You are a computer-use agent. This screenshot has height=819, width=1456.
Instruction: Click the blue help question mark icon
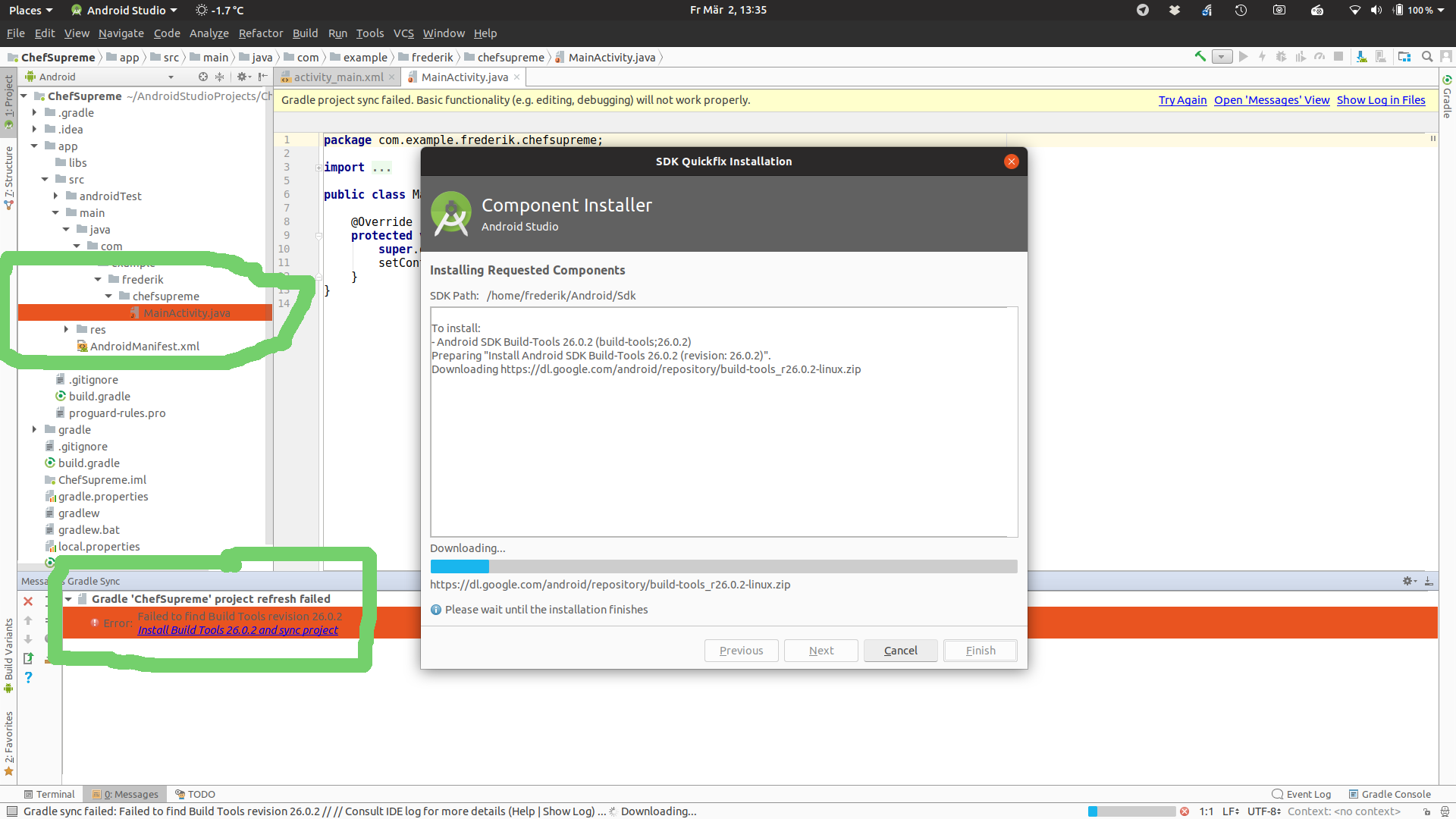pyautogui.click(x=28, y=677)
